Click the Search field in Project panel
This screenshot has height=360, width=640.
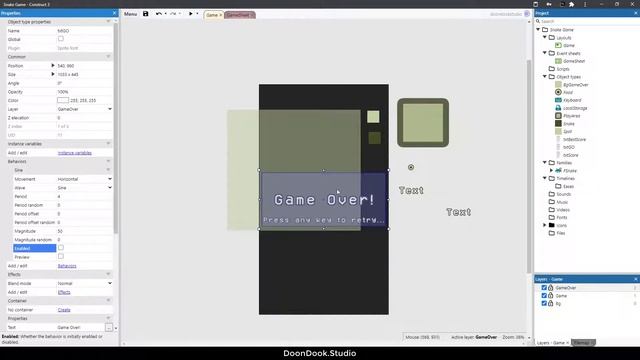[x=587, y=21]
